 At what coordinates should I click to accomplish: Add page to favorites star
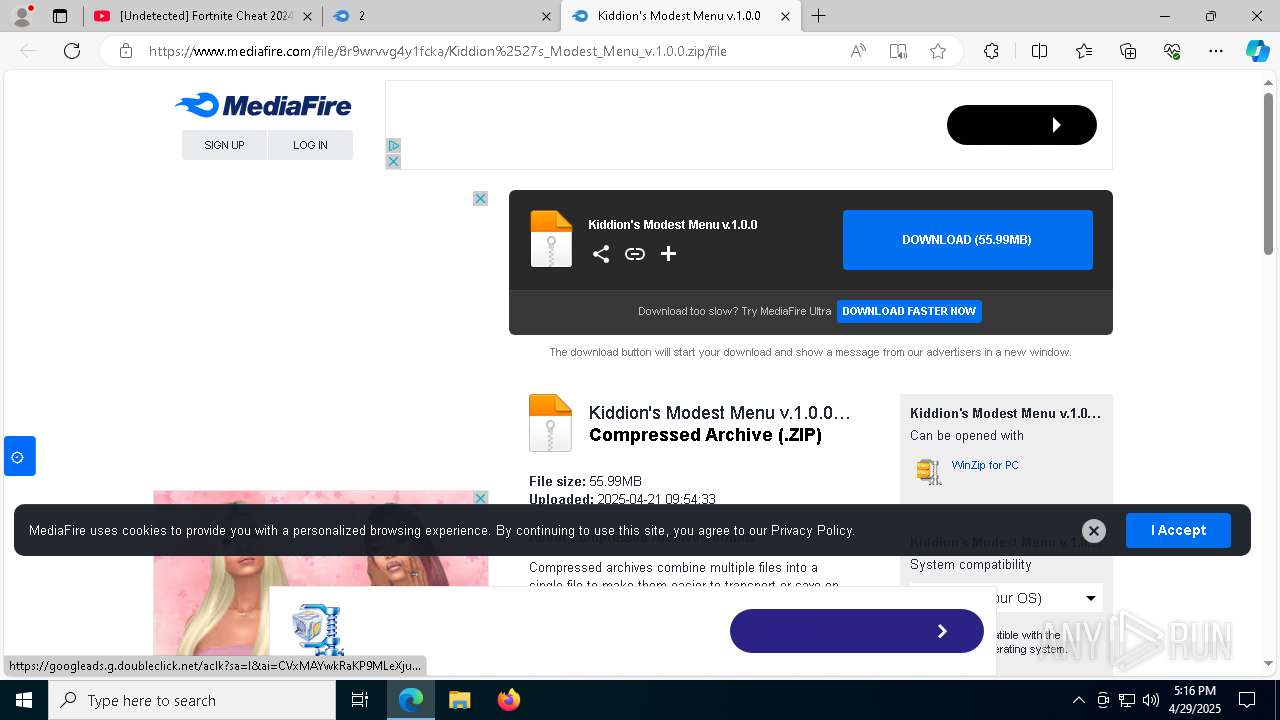coord(938,51)
